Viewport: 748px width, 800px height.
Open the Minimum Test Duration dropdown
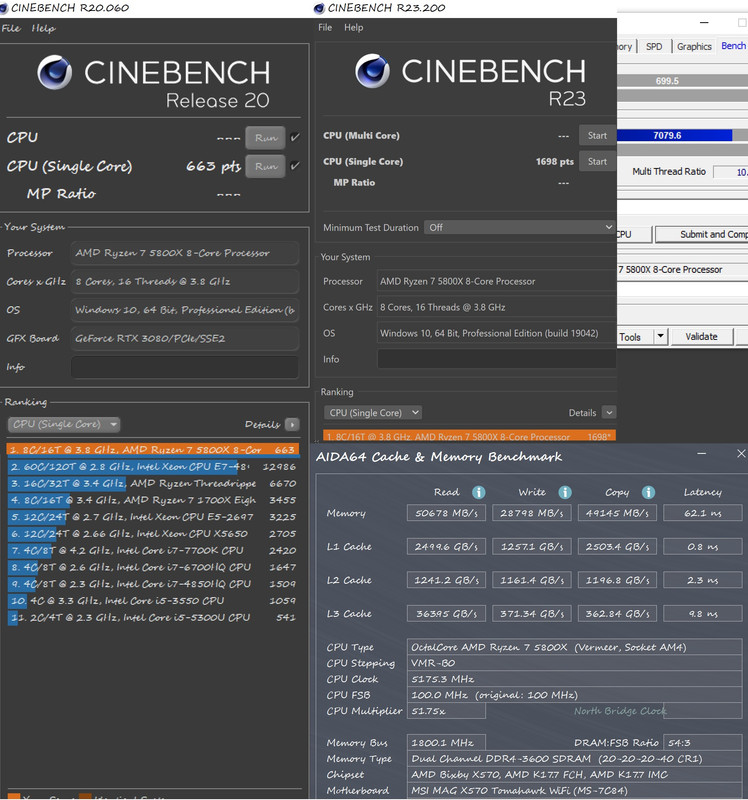[x=519, y=227]
